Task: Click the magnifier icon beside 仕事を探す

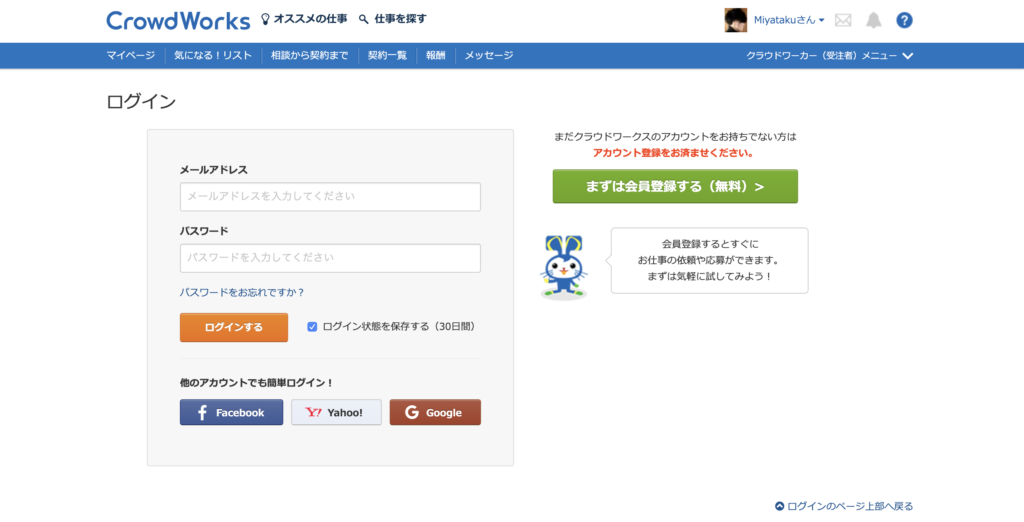Action: [364, 20]
